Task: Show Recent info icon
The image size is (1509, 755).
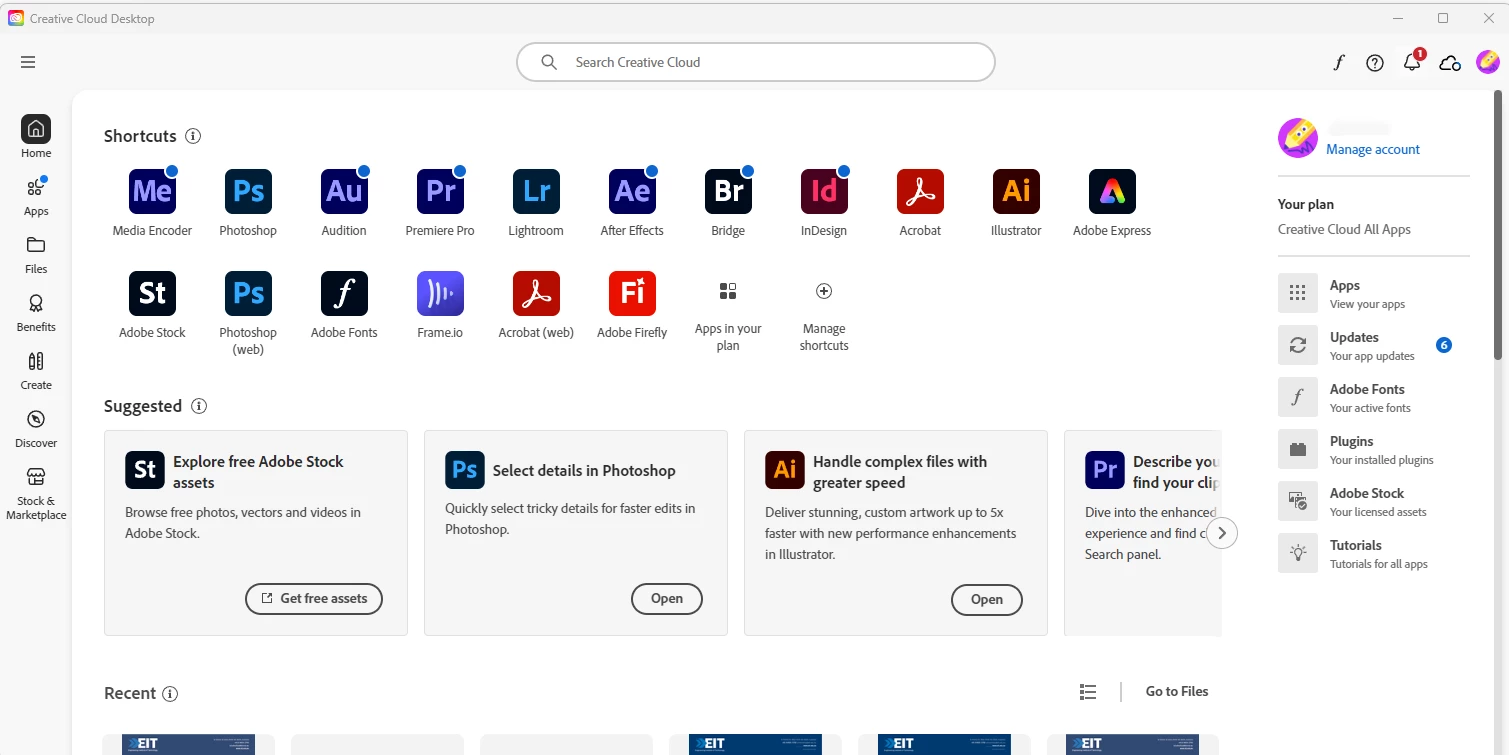Action: 170,694
